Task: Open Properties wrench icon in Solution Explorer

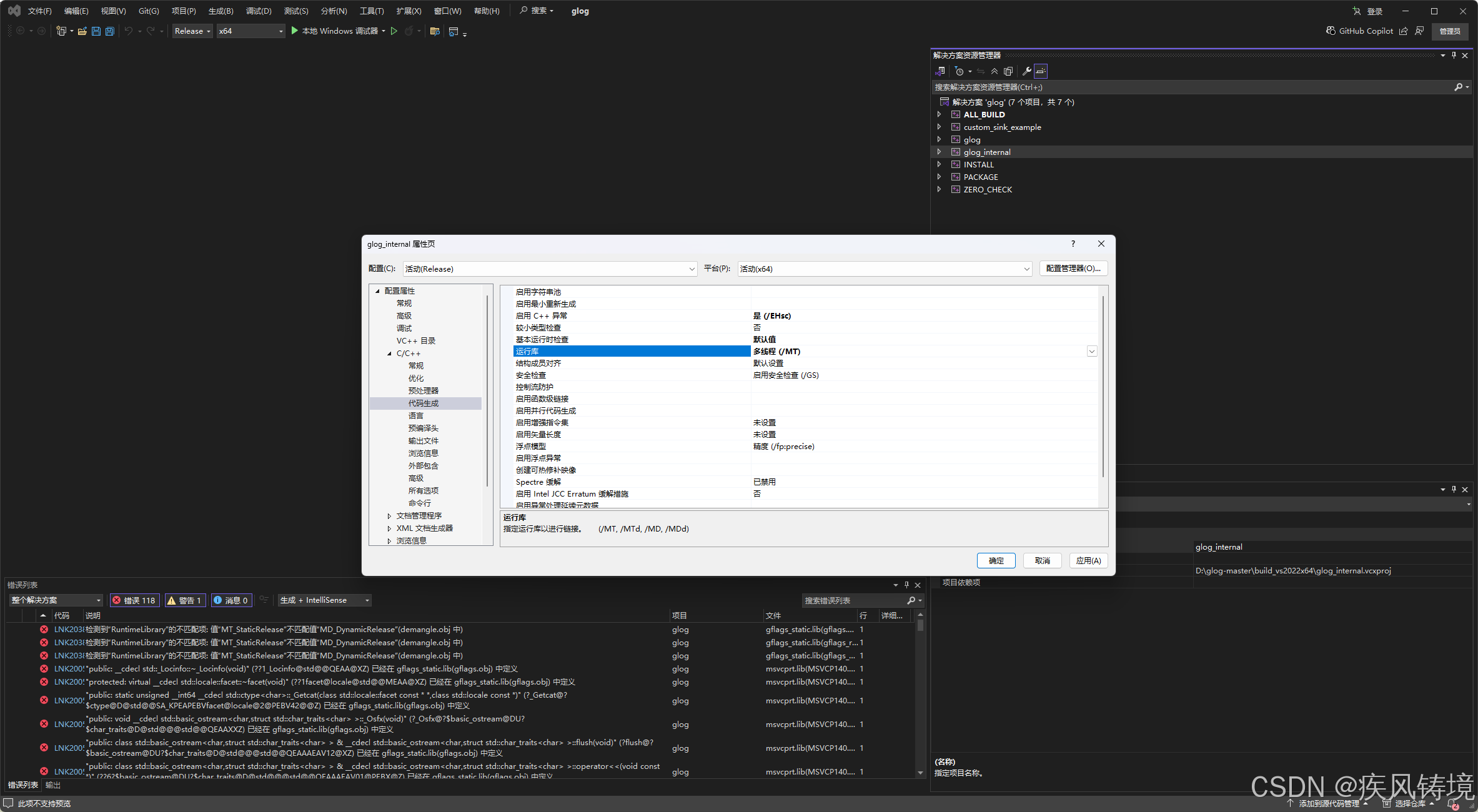Action: pyautogui.click(x=1026, y=71)
